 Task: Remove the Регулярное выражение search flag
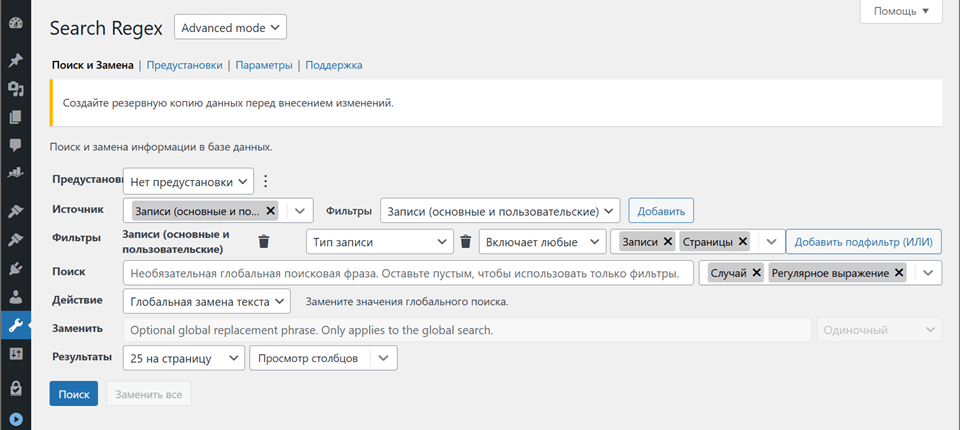click(x=899, y=273)
